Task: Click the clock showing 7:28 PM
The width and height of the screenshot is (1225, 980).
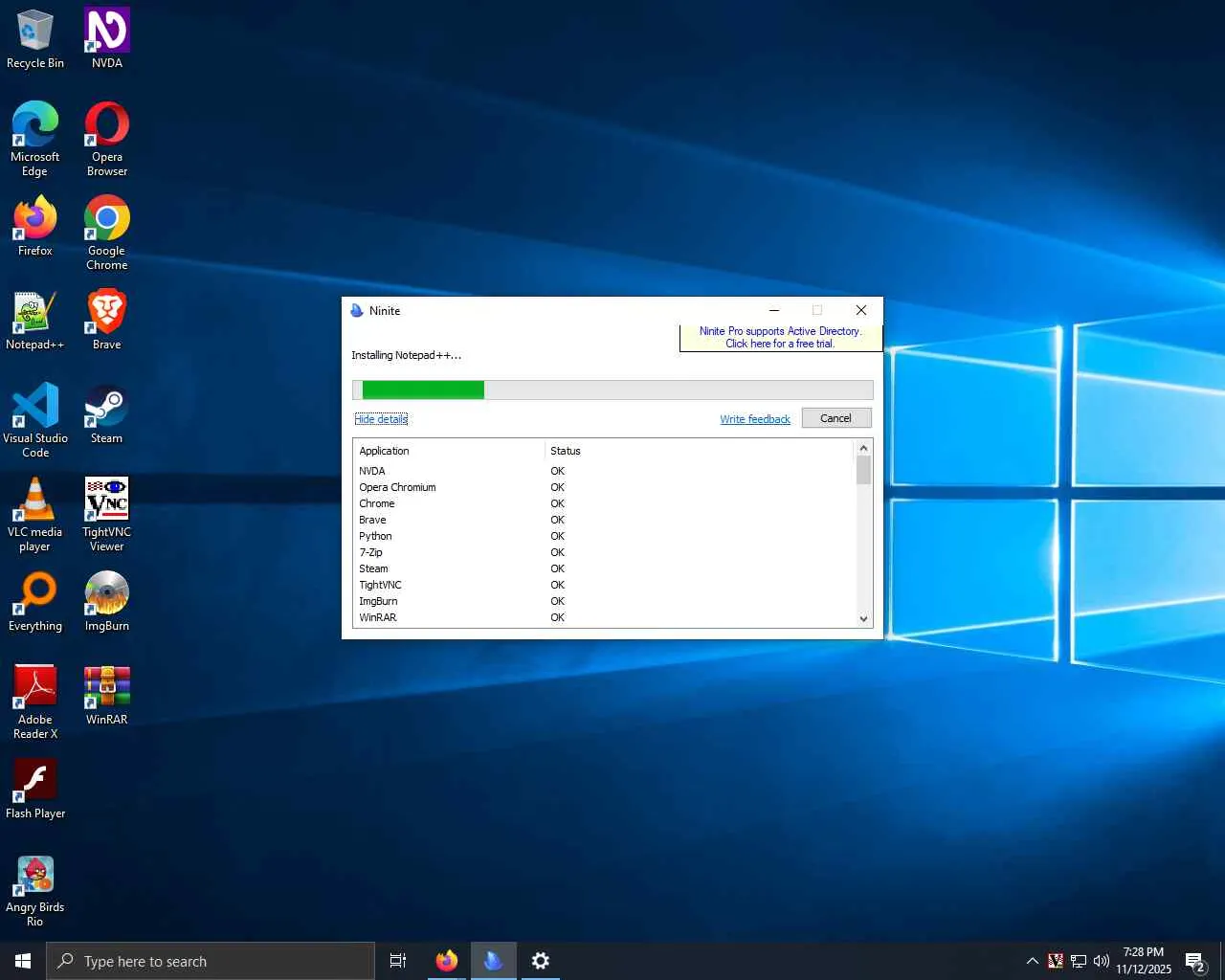Action: coord(1144,961)
